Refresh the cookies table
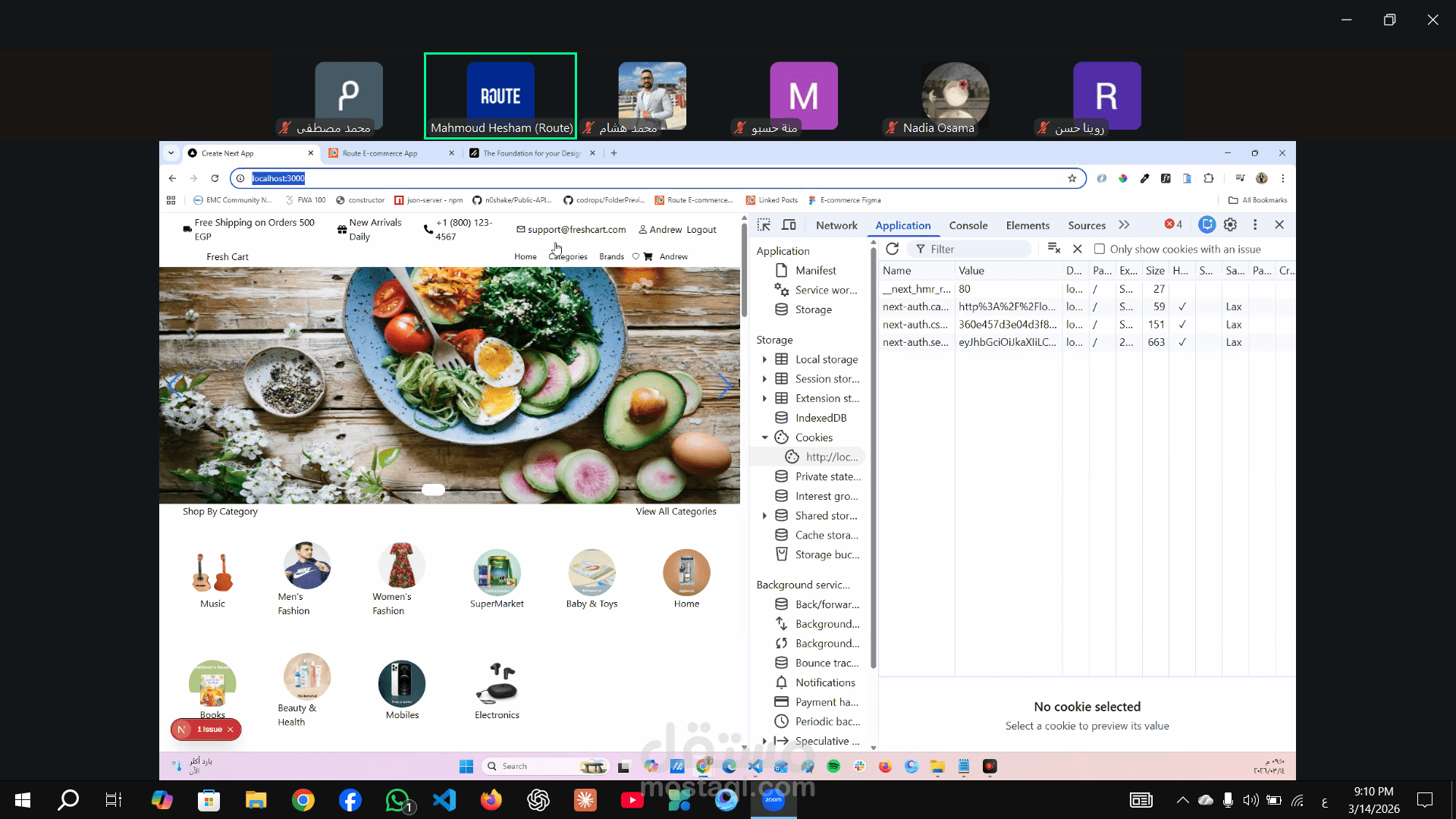Screen dimensions: 1456x819 pos(893,249)
